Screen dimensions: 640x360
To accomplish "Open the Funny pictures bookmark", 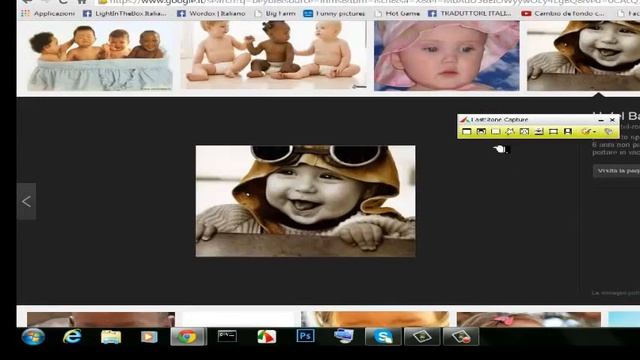I will click(334, 13).
